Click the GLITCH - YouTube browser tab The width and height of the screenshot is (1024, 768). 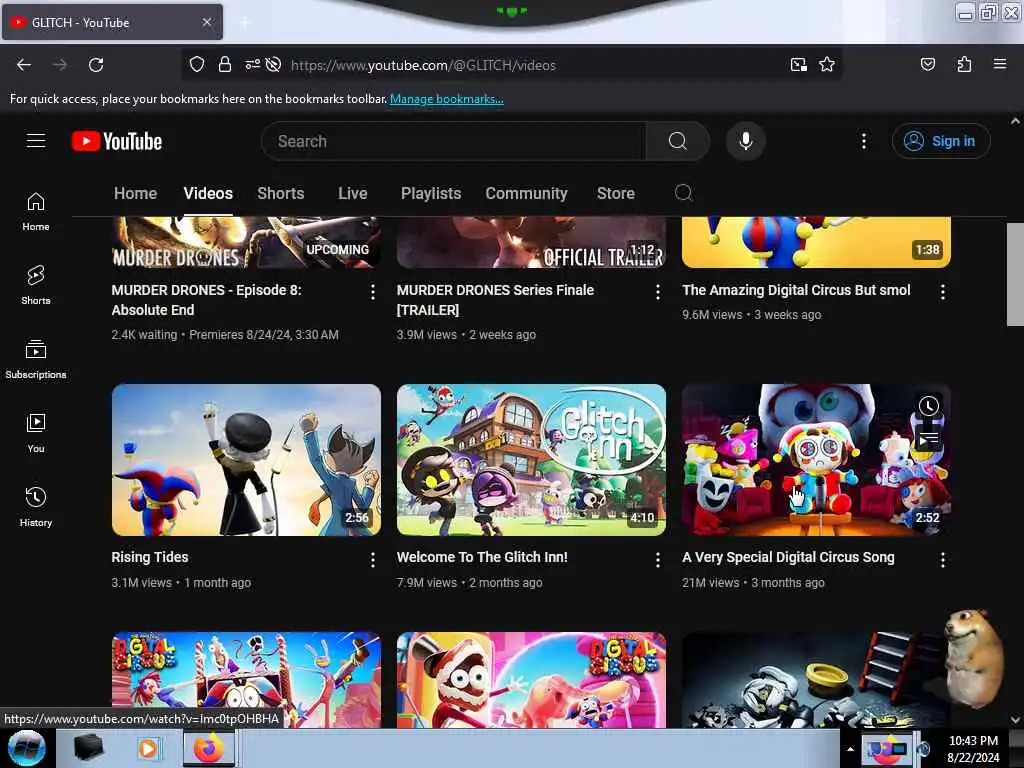[x=112, y=22]
